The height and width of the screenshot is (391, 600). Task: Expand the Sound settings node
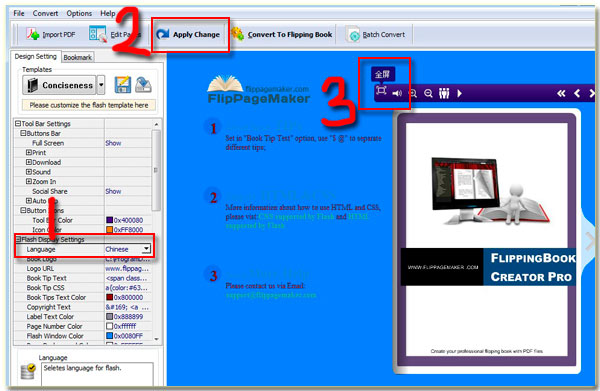click(x=29, y=172)
